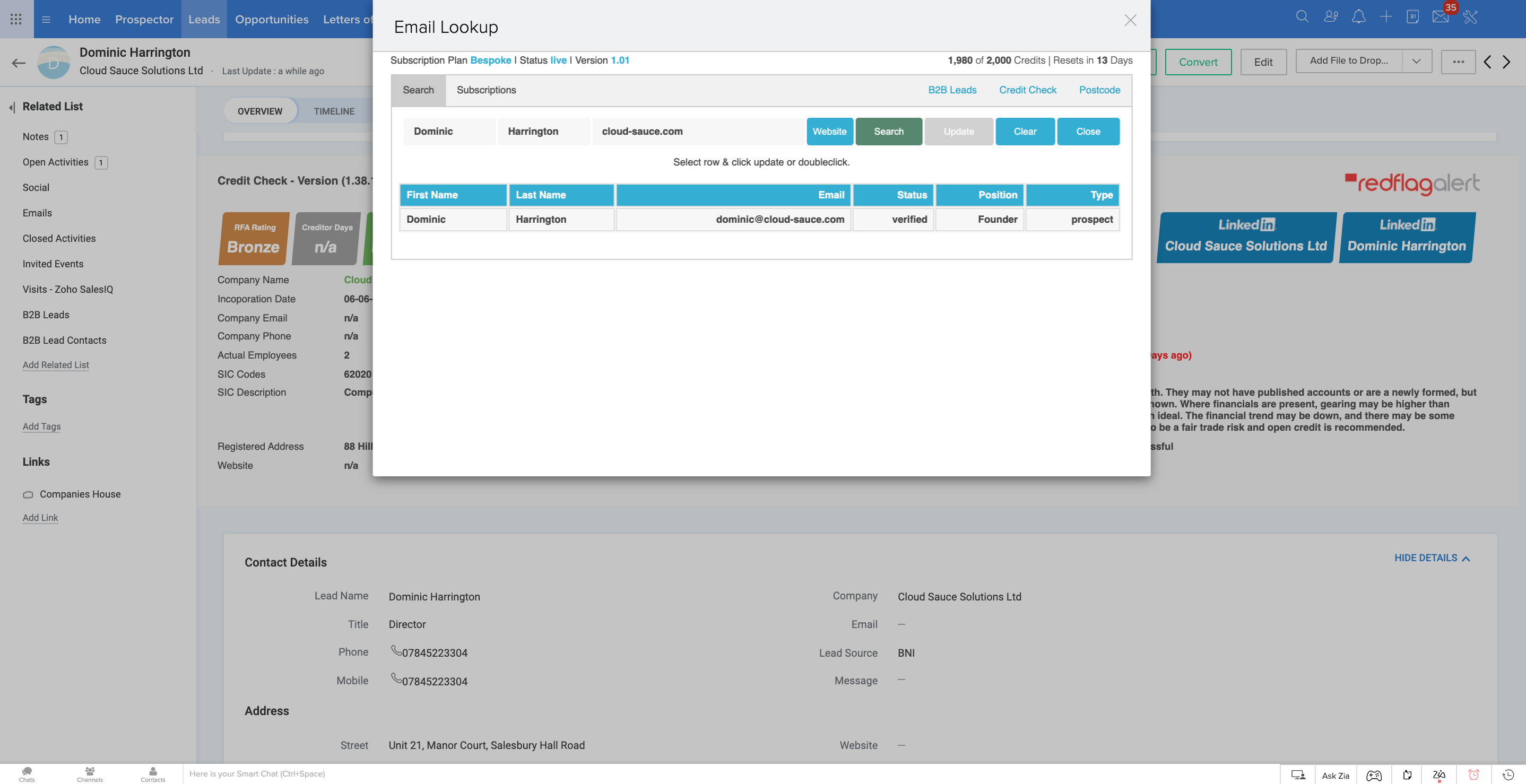
Task: Open the Opportunities tab
Action: [271, 19]
